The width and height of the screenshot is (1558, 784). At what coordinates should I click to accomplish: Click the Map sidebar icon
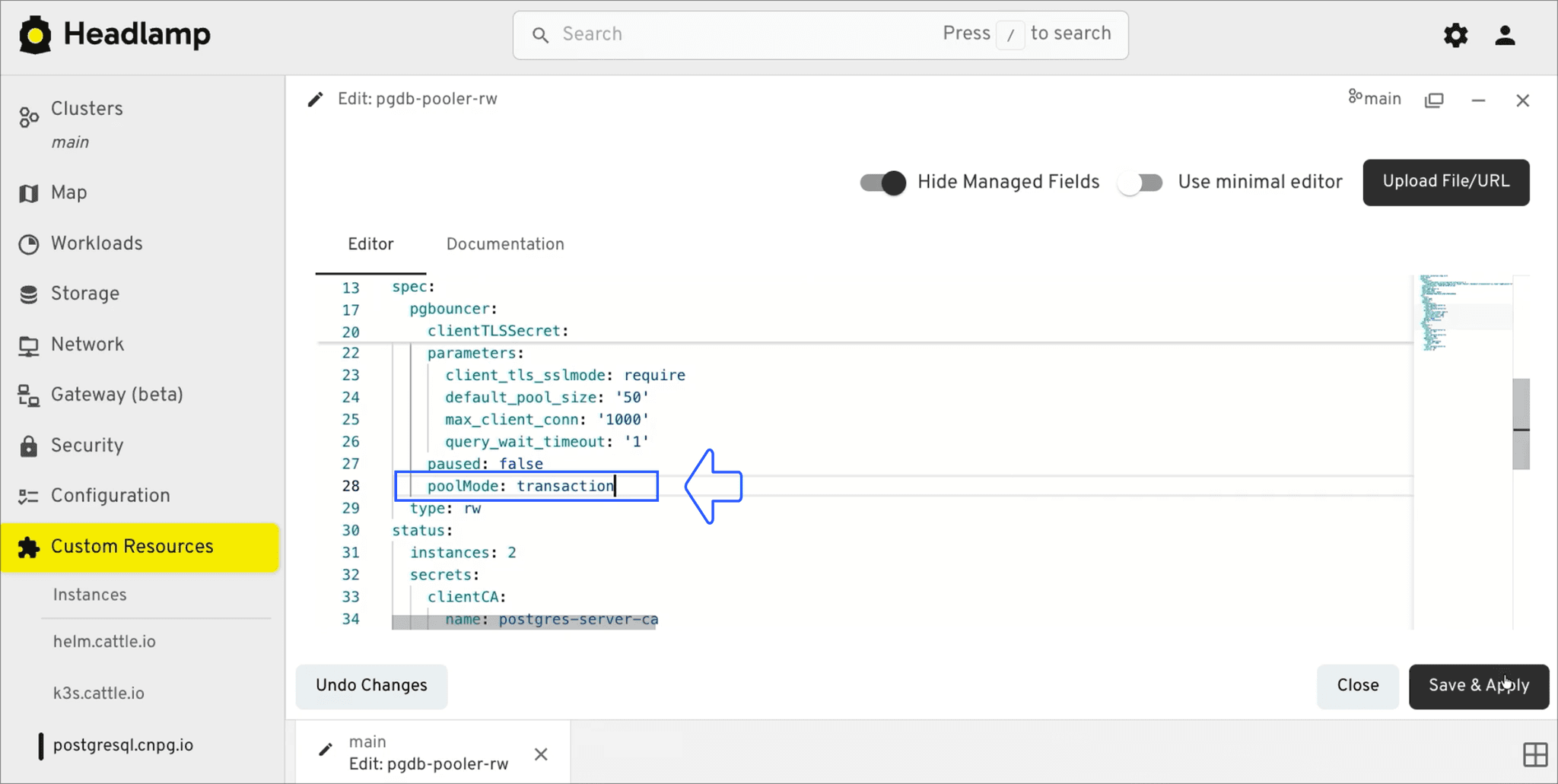coord(29,193)
